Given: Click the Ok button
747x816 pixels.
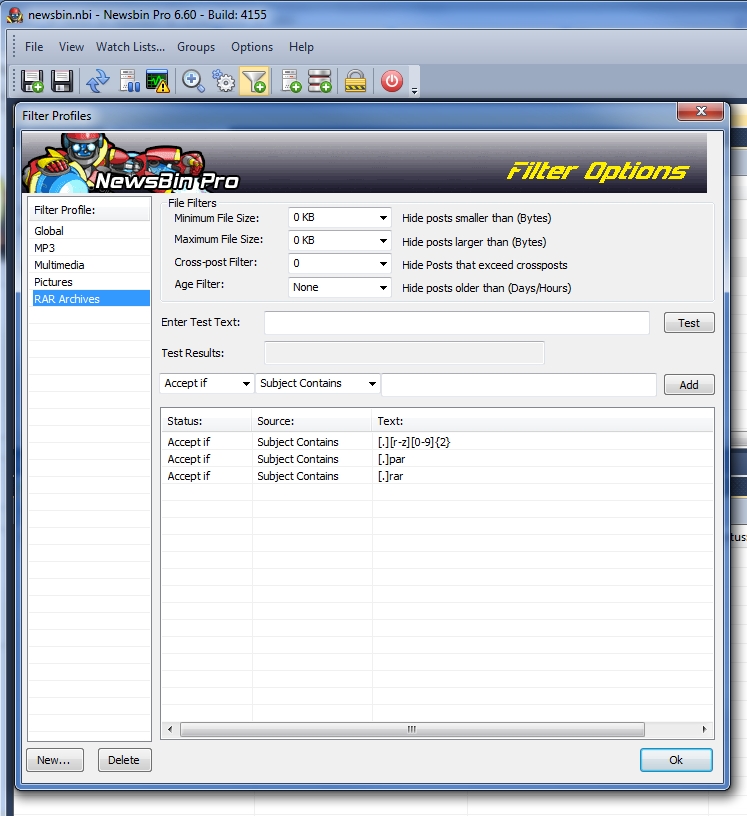Looking at the screenshot, I should [x=676, y=760].
